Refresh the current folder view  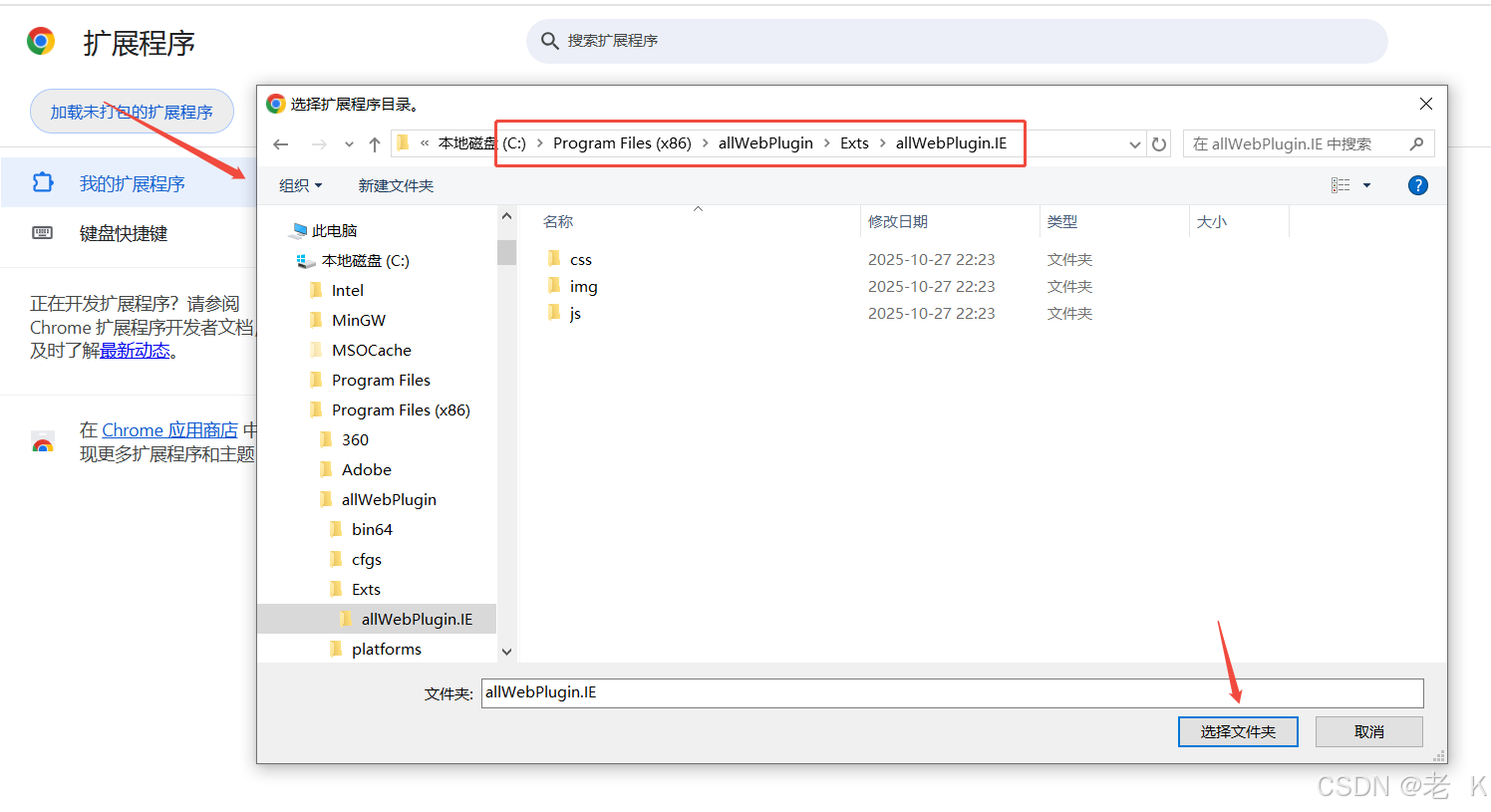[x=1159, y=144]
